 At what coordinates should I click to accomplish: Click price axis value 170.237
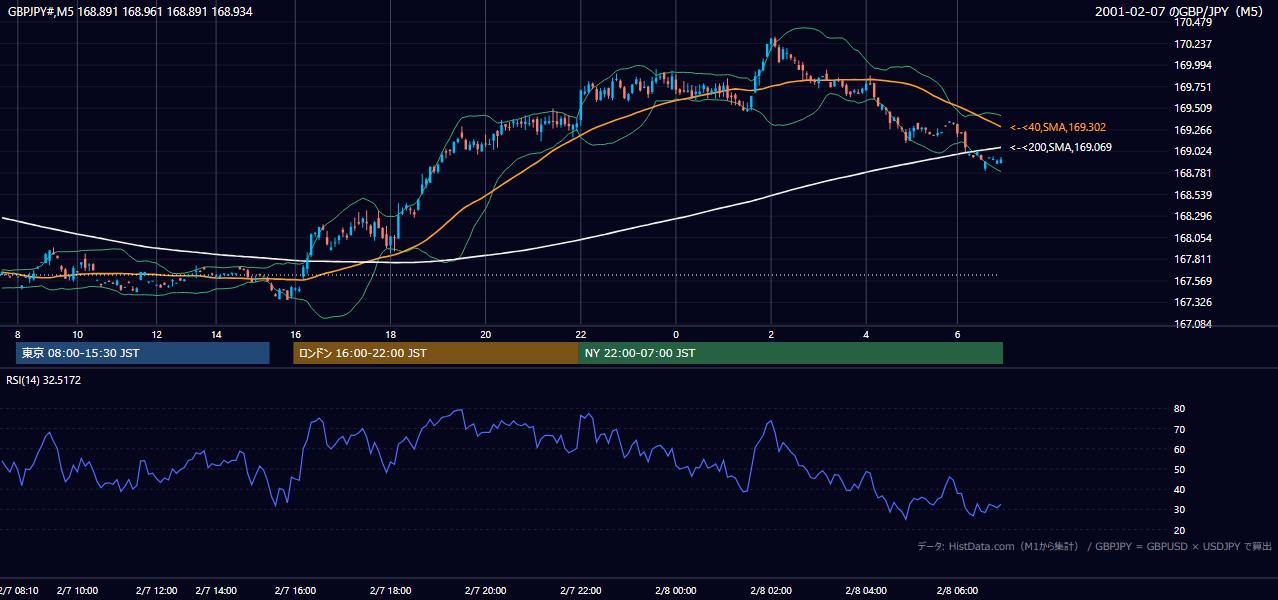(1193, 44)
